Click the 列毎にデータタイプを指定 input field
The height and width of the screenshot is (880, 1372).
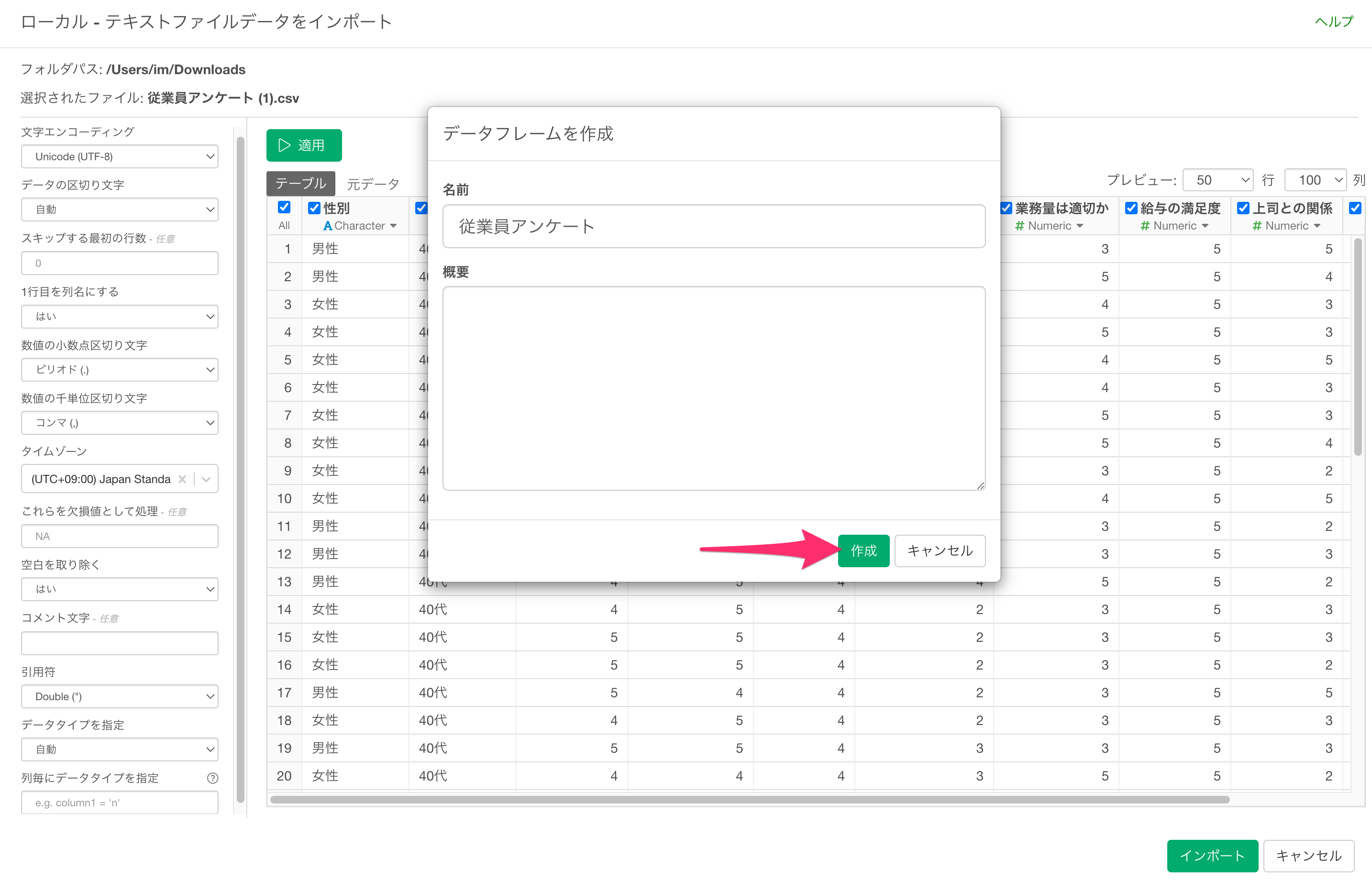[x=120, y=803]
